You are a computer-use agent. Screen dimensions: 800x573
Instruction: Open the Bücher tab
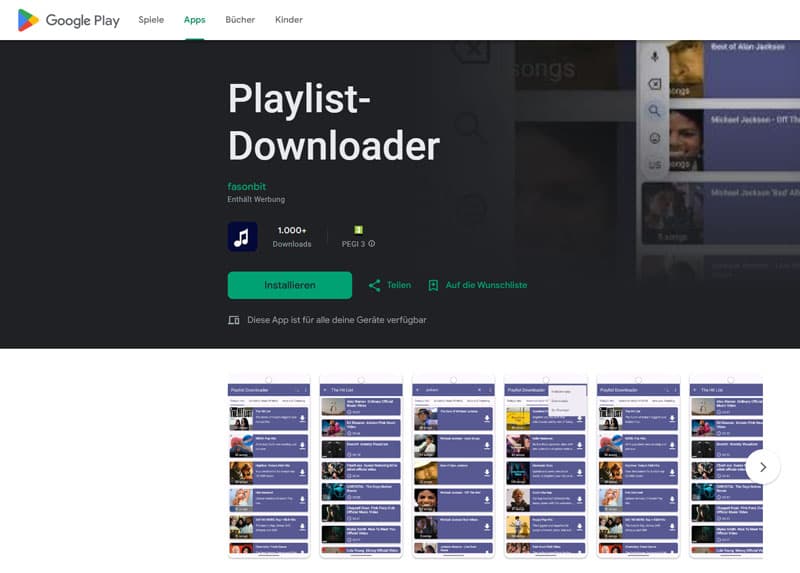pyautogui.click(x=240, y=20)
